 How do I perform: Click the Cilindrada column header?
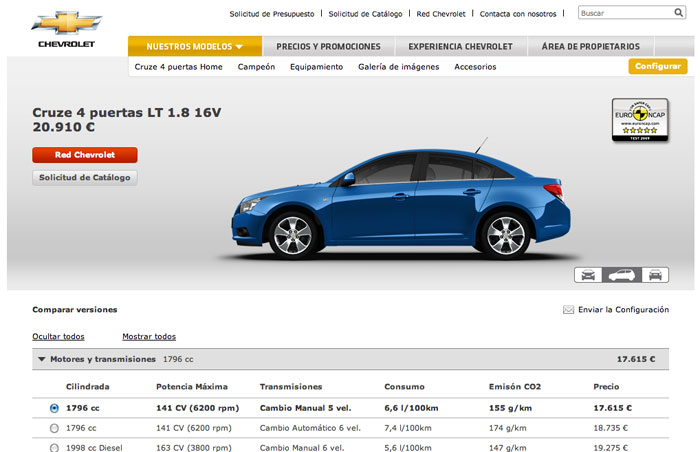pos(88,387)
